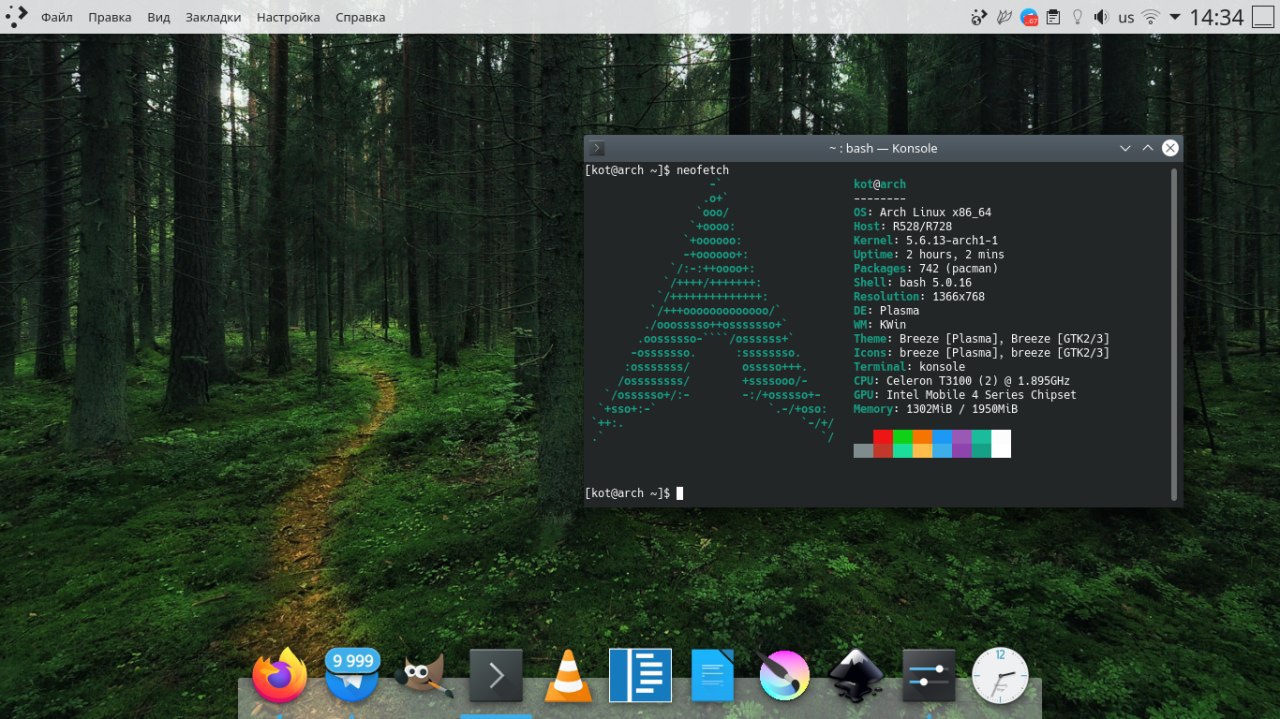Image resolution: width=1280 pixels, height=719 pixels.
Task: Open the Вид menu
Action: tap(158, 17)
